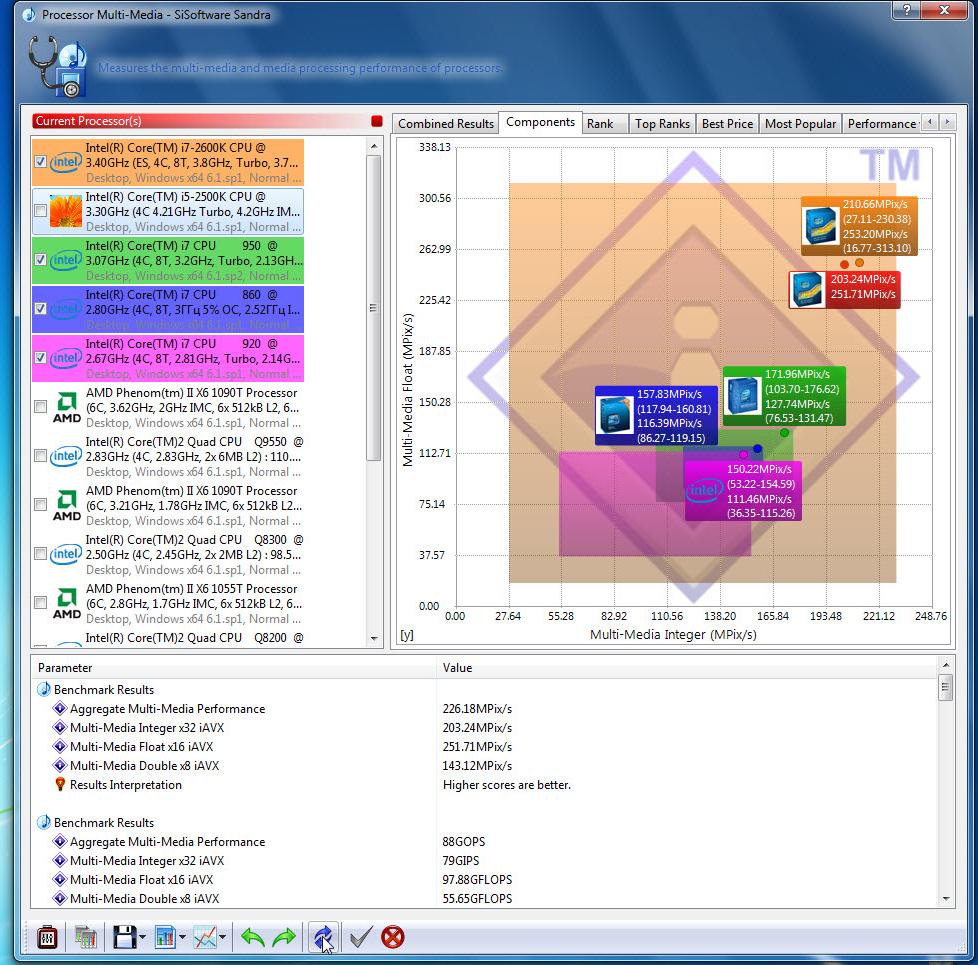Uncheck the Core i7 920 processor checkbox
Viewport: 978px width, 965px height.
pos(41,357)
